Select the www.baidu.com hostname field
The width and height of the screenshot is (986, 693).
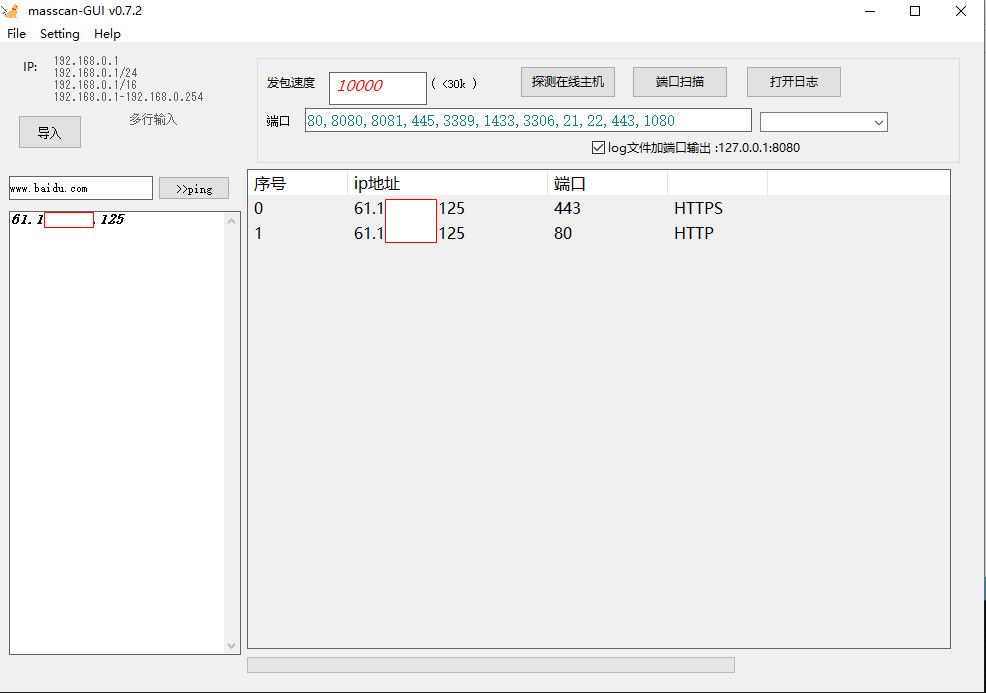(80, 188)
